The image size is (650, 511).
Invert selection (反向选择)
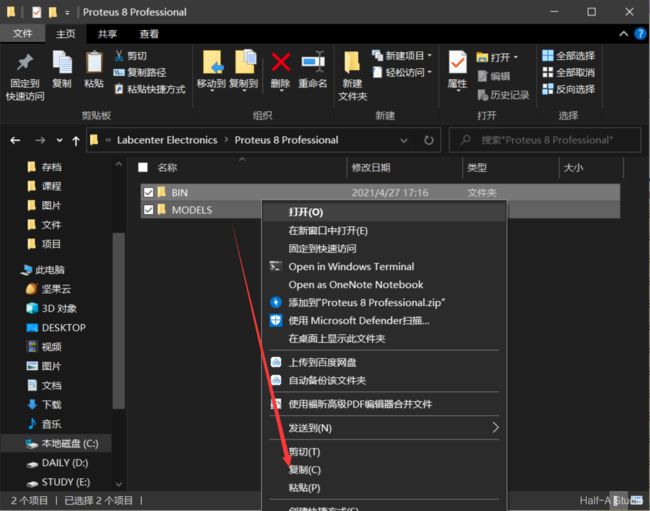click(x=568, y=89)
